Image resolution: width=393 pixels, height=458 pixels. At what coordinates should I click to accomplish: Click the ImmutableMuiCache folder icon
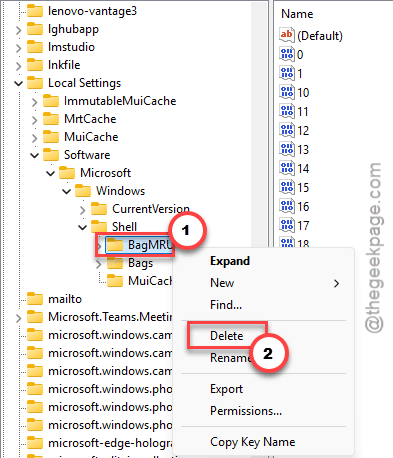coord(51,101)
